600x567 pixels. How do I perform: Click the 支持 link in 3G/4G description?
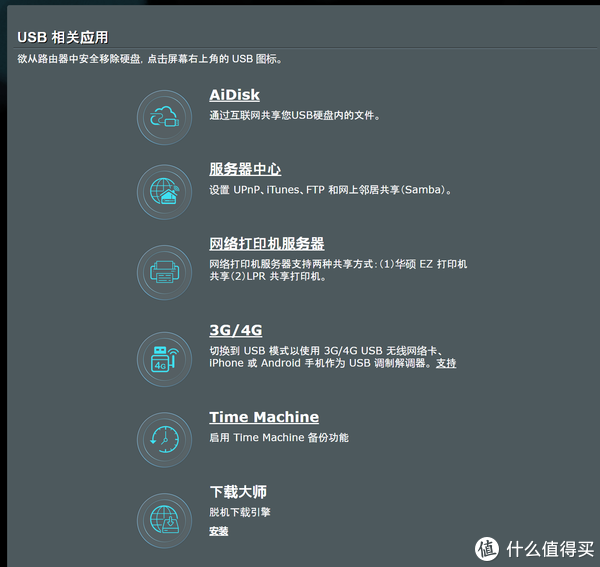point(446,363)
